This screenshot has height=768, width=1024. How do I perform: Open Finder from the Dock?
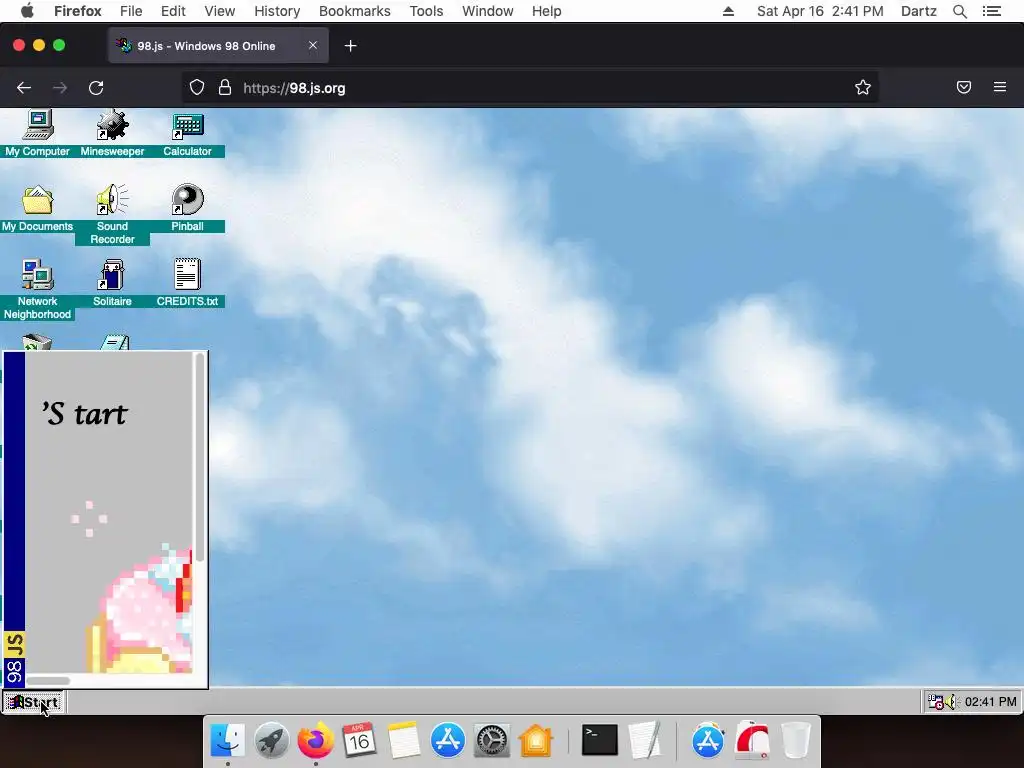pyautogui.click(x=228, y=741)
